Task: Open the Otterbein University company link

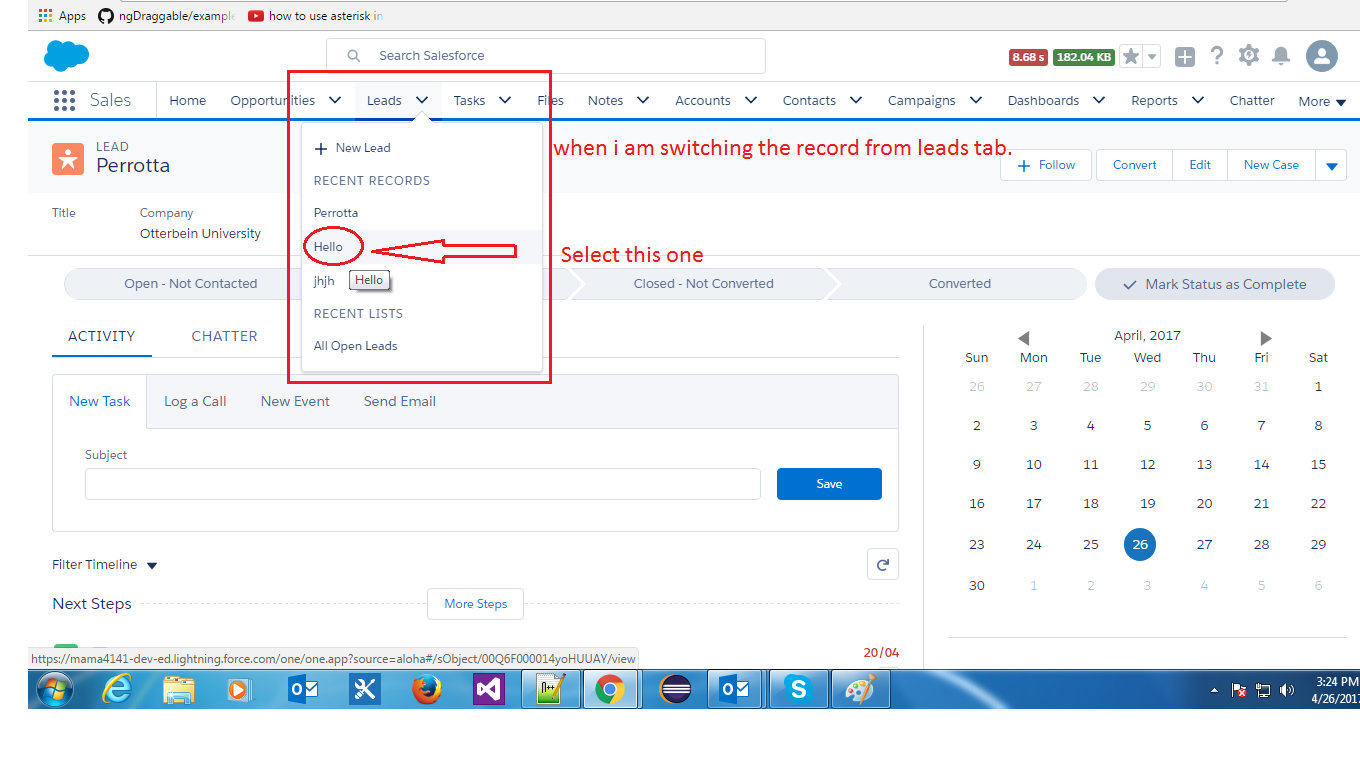Action: [x=200, y=233]
